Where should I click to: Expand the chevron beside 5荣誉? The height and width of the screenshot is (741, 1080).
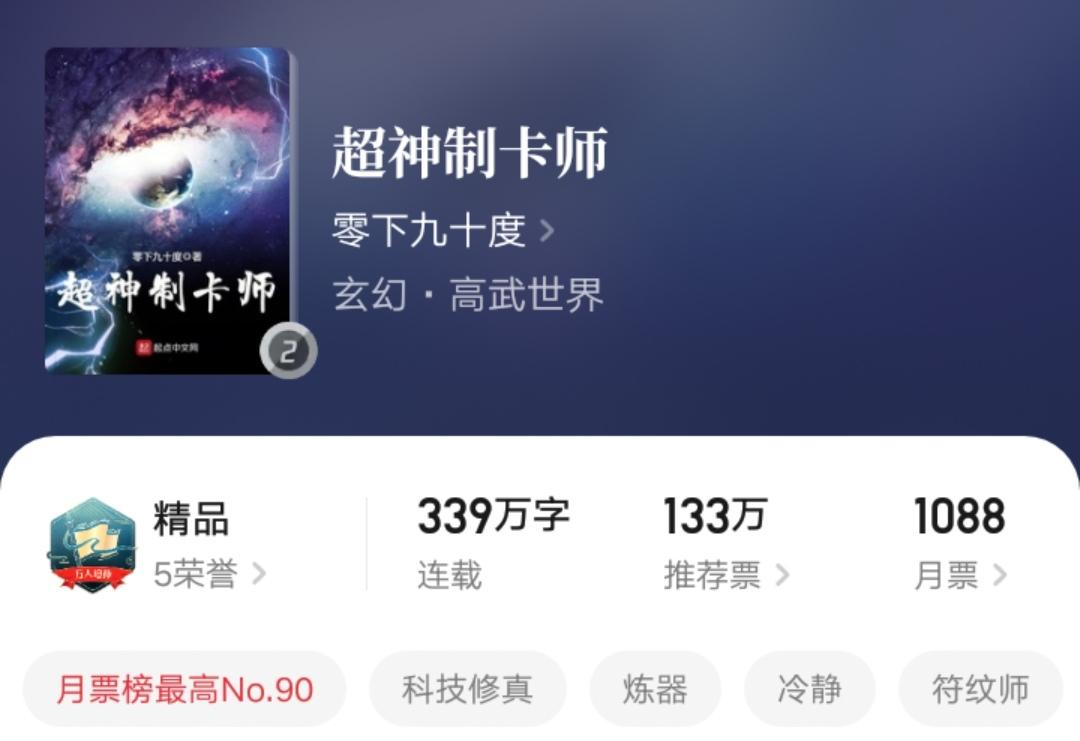point(259,574)
